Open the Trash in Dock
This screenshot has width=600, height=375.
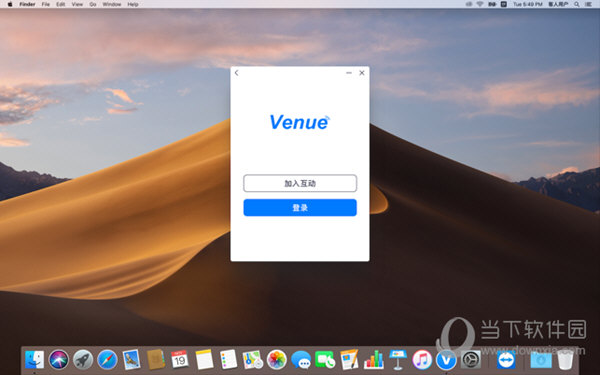(565, 360)
